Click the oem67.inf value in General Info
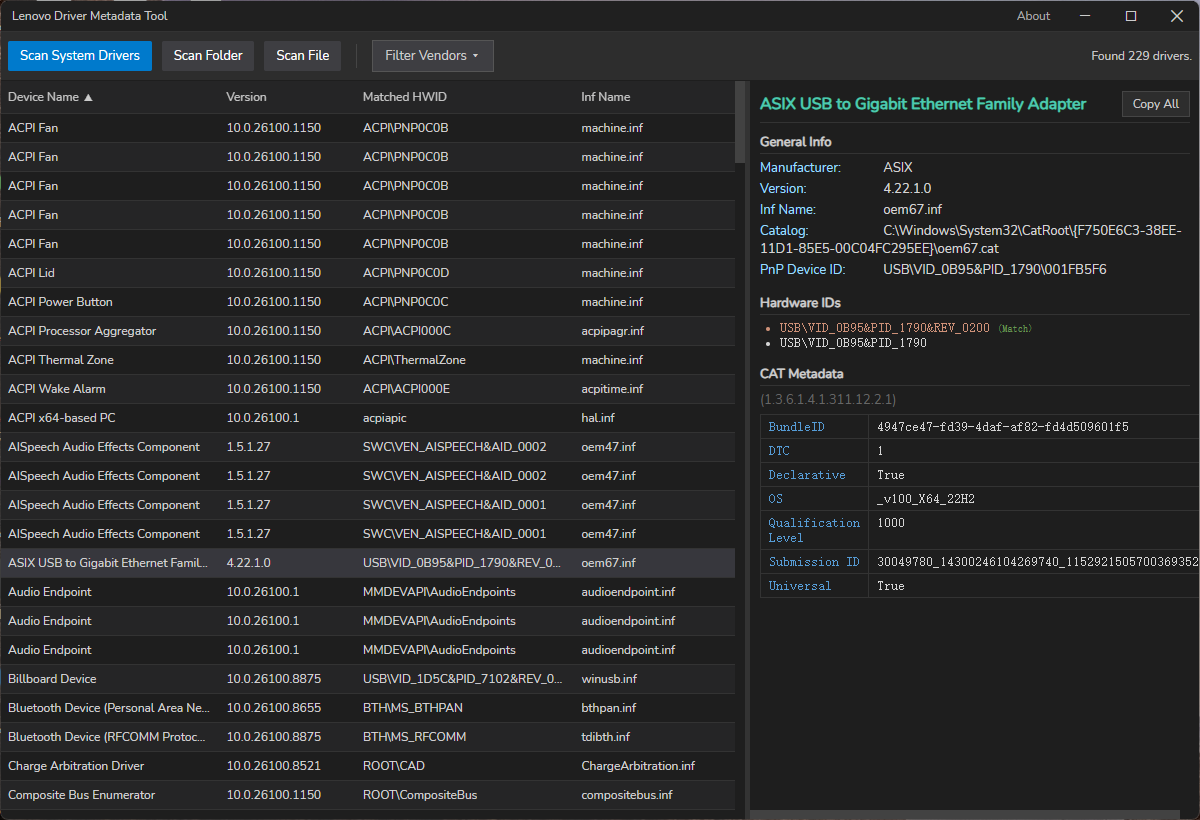 pos(913,210)
